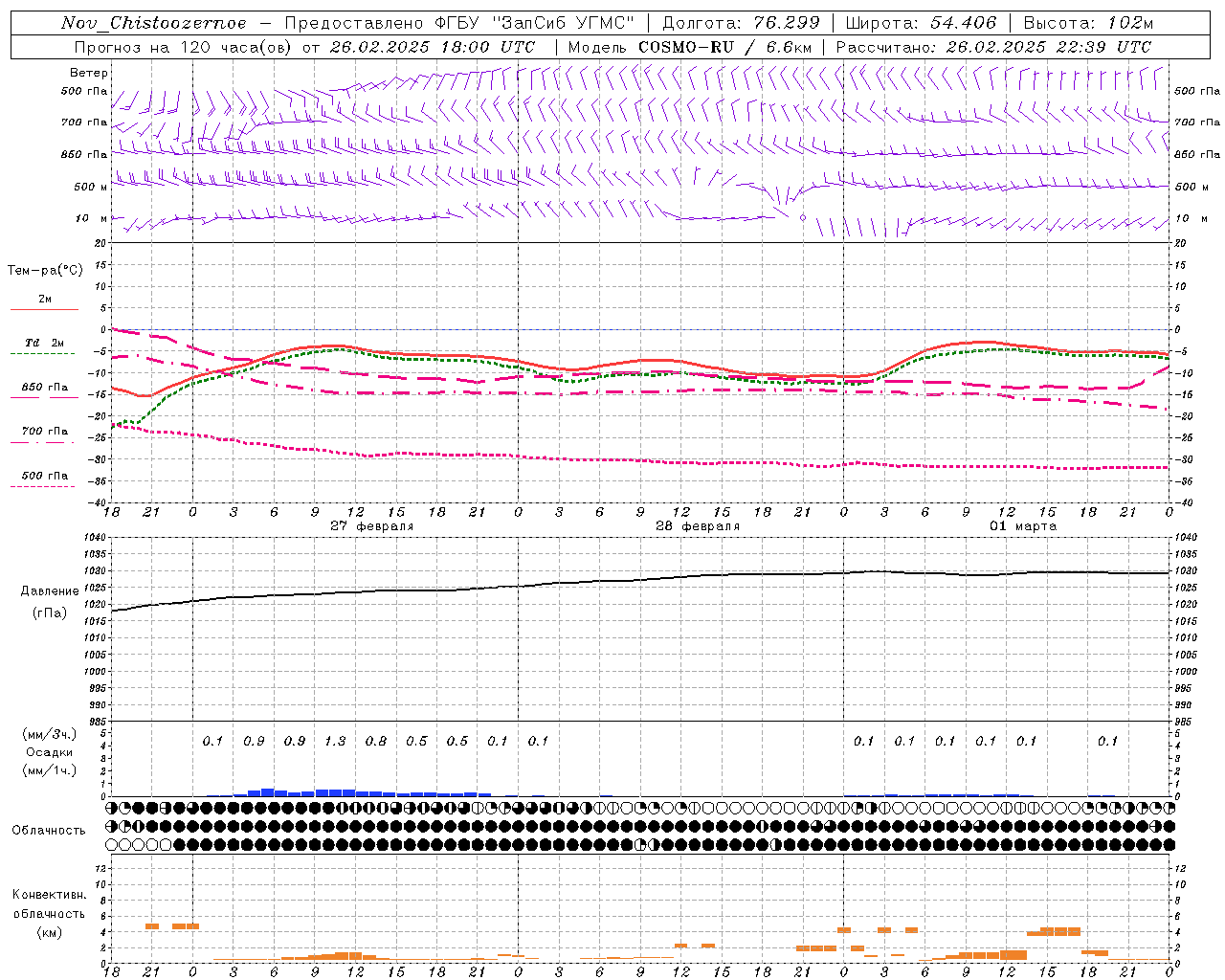This screenshot has width=1225, height=980.
Task: Click the "Тем-ра(°C)" temperature panel label
Action: click(x=45, y=271)
